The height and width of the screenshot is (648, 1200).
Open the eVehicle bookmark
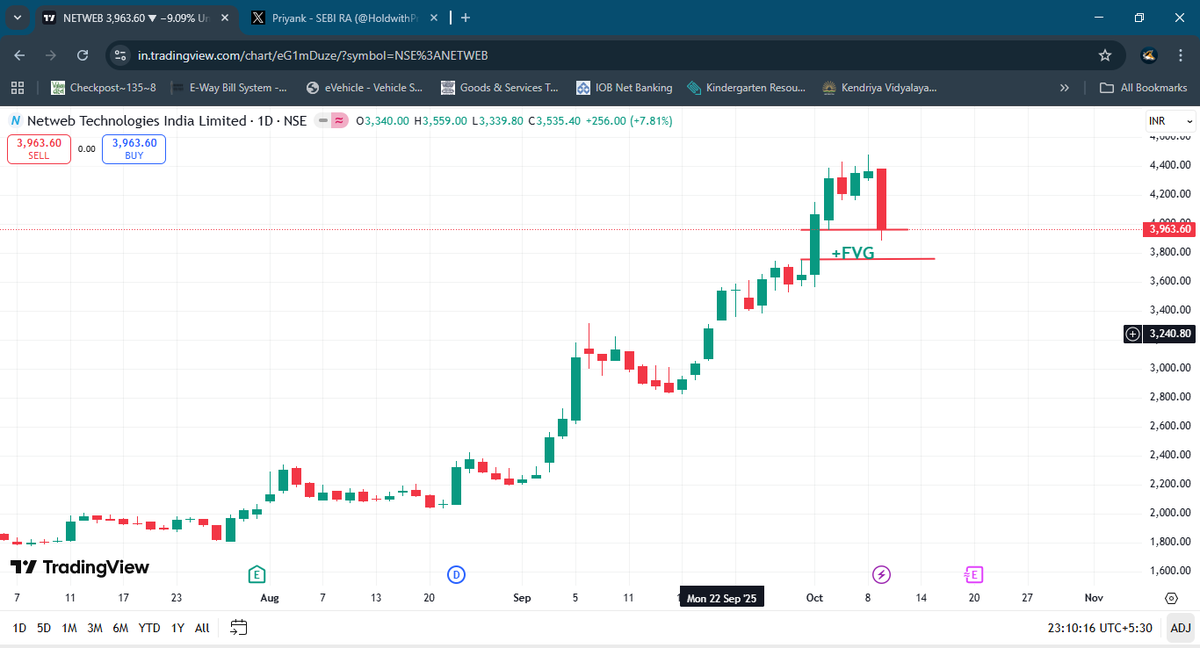click(365, 88)
